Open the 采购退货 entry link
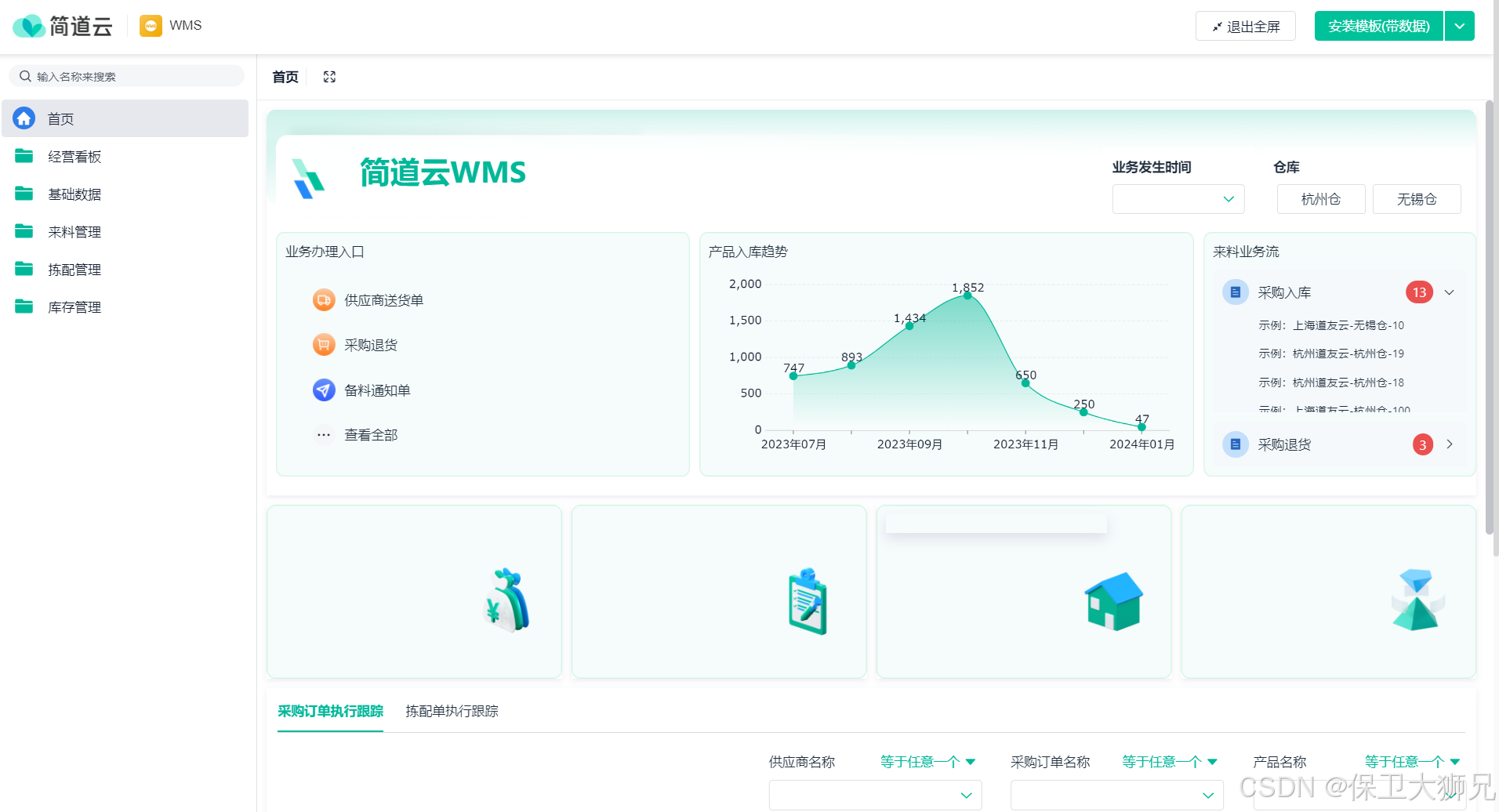Image resolution: width=1499 pixels, height=812 pixels. point(371,345)
